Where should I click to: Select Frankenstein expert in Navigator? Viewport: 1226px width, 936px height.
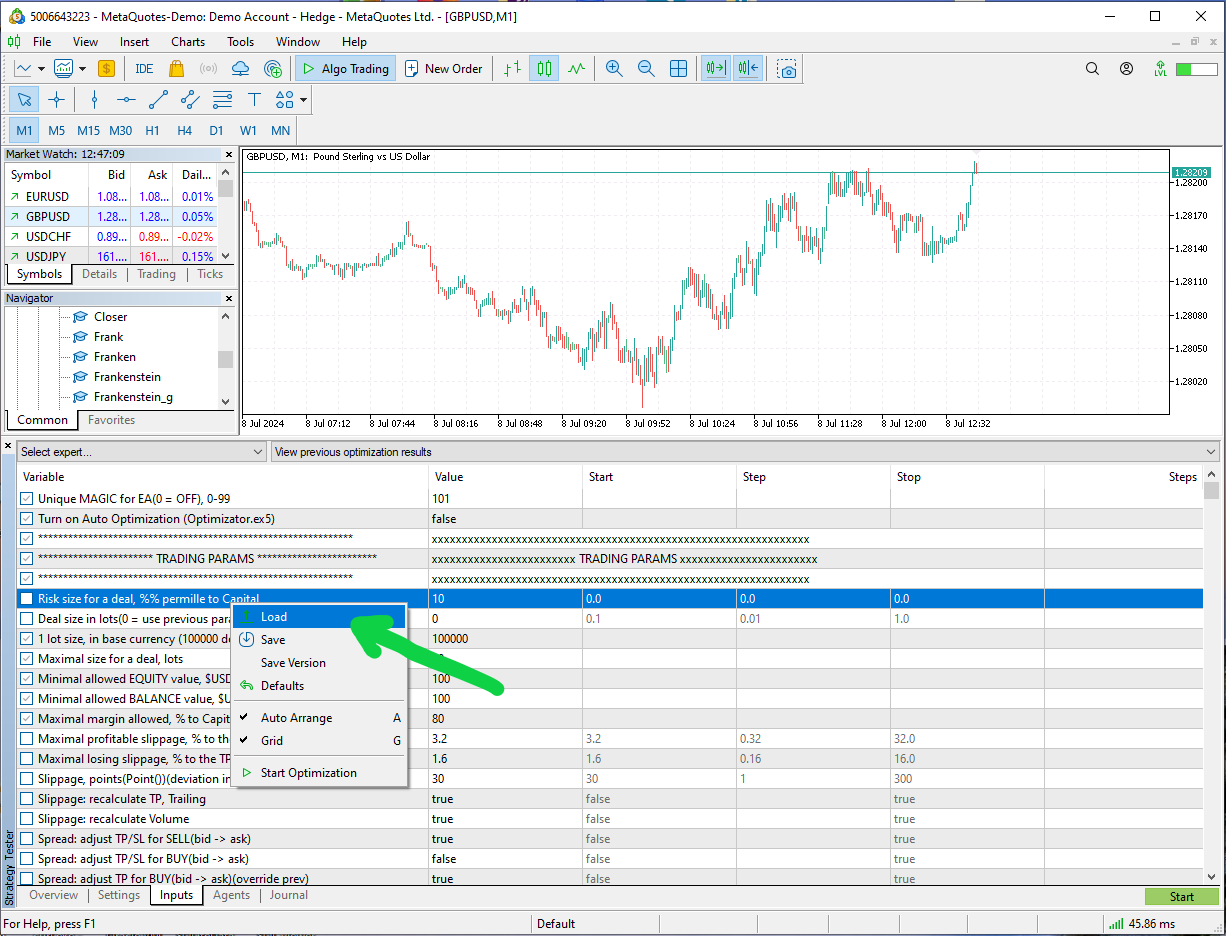point(127,377)
